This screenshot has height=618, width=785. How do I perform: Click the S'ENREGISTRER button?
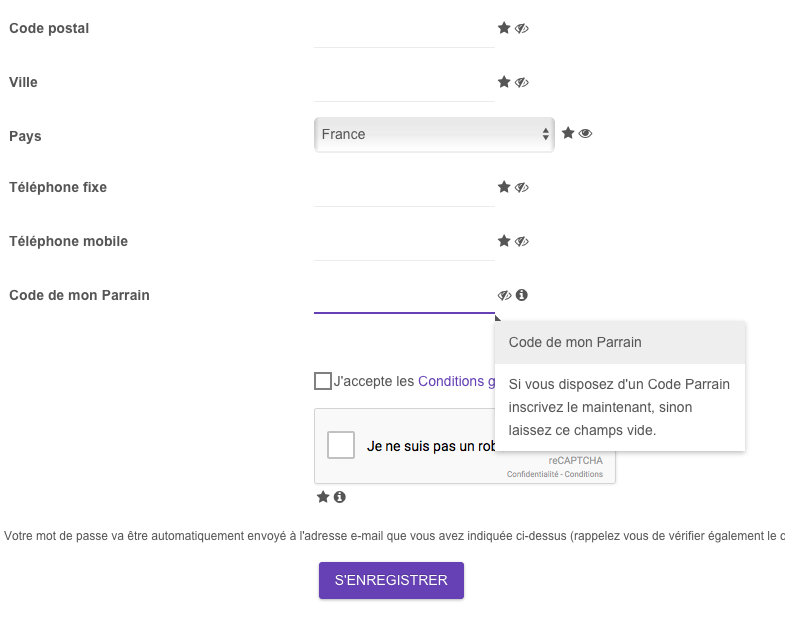[391, 580]
